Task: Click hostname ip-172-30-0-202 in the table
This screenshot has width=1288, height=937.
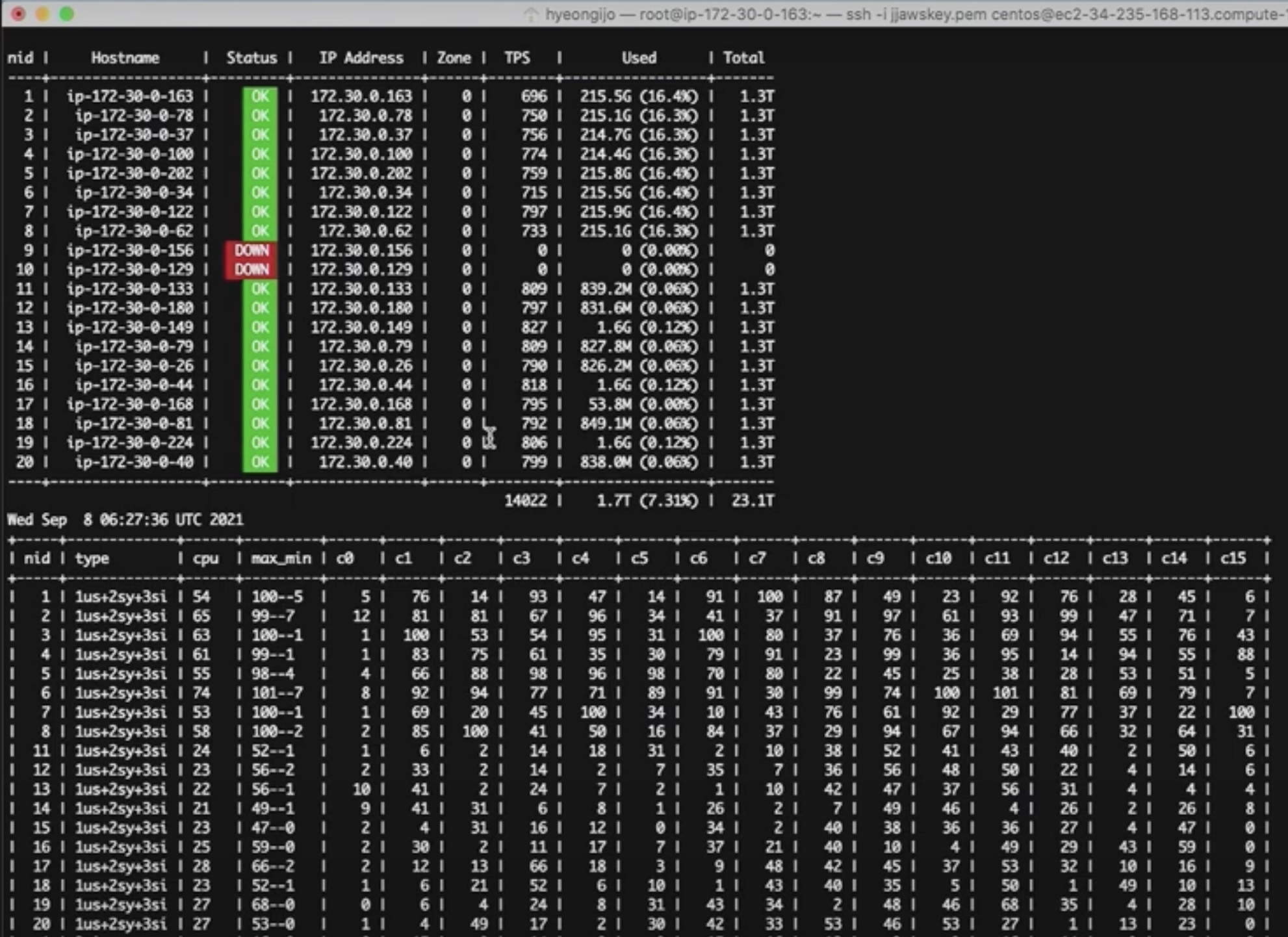Action: 130,173
